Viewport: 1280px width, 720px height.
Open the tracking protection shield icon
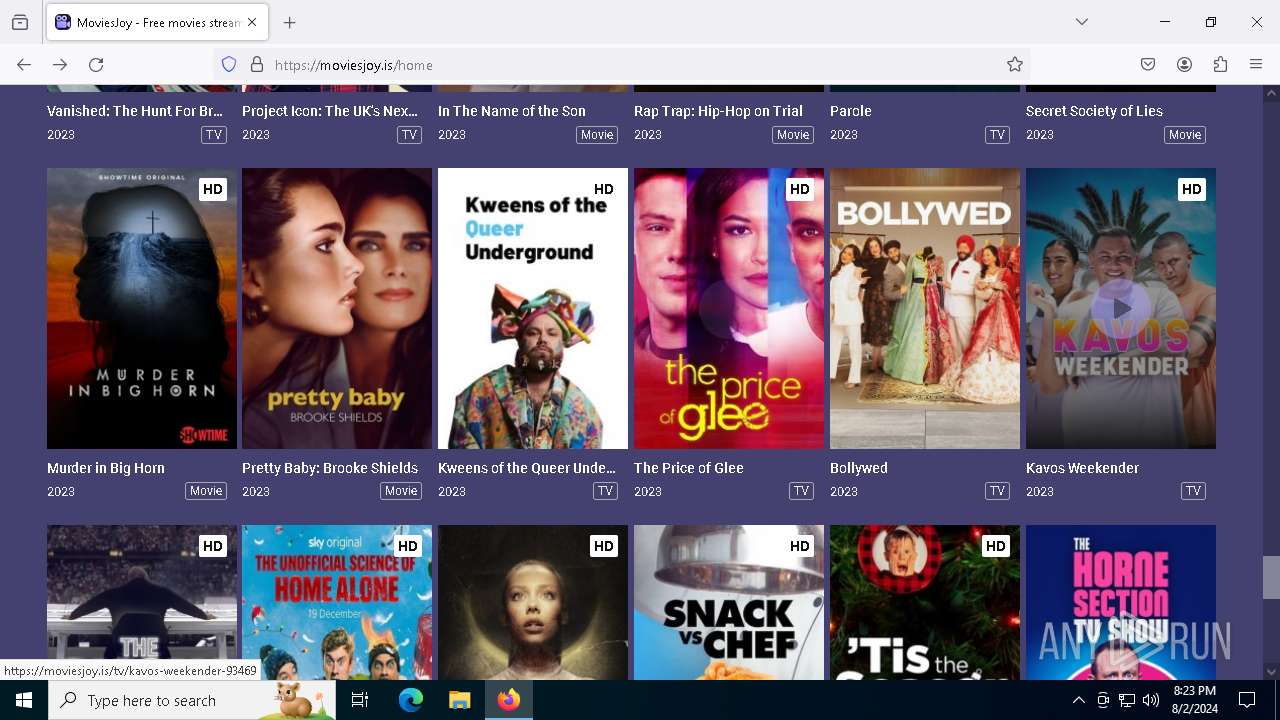[x=229, y=65]
